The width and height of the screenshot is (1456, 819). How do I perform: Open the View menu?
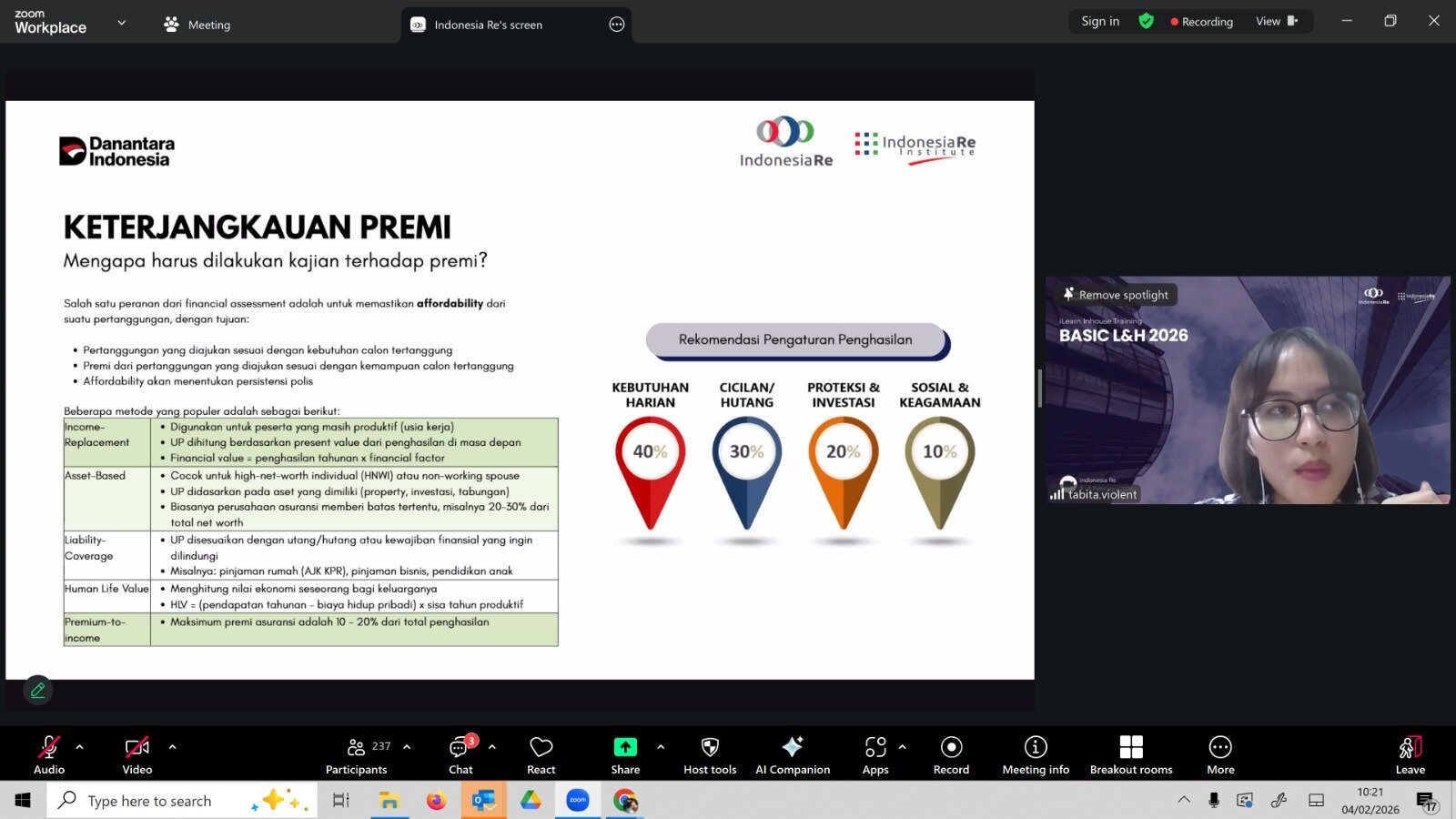click(1276, 21)
